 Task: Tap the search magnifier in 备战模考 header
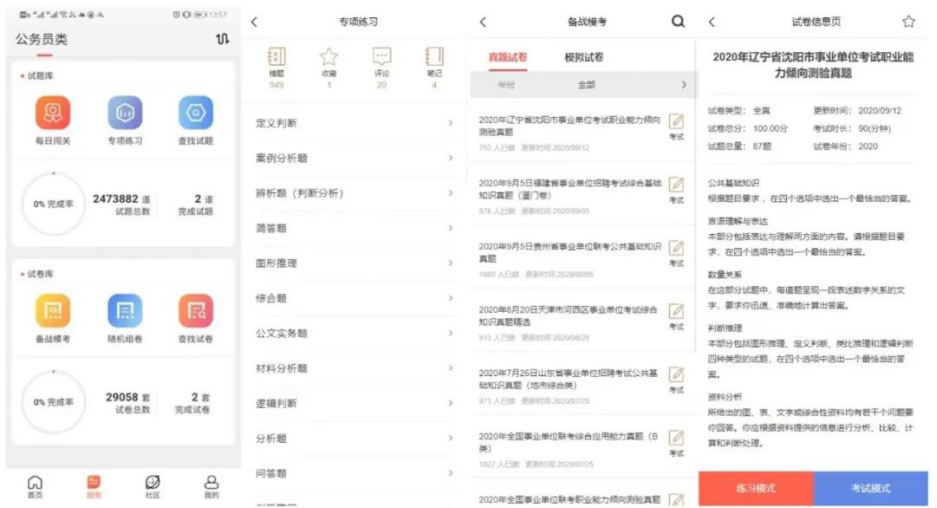tap(678, 22)
